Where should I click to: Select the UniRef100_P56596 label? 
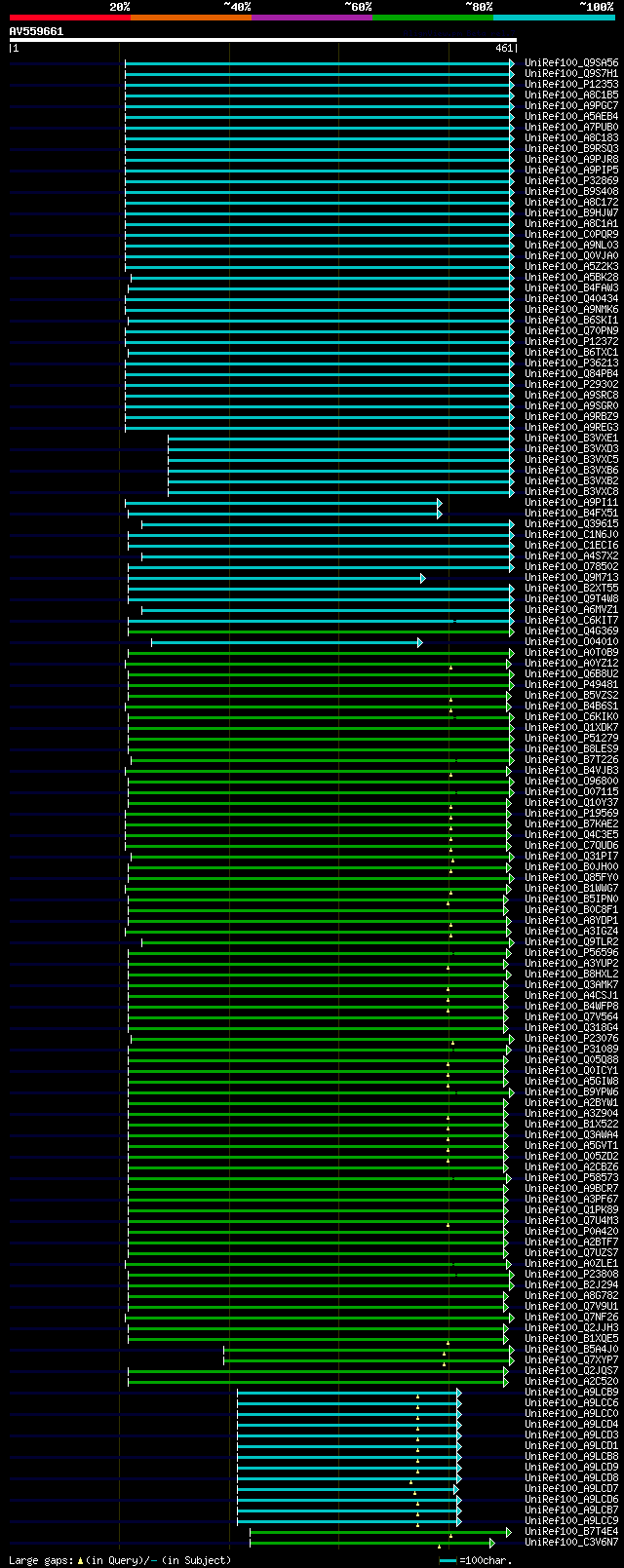point(571,952)
